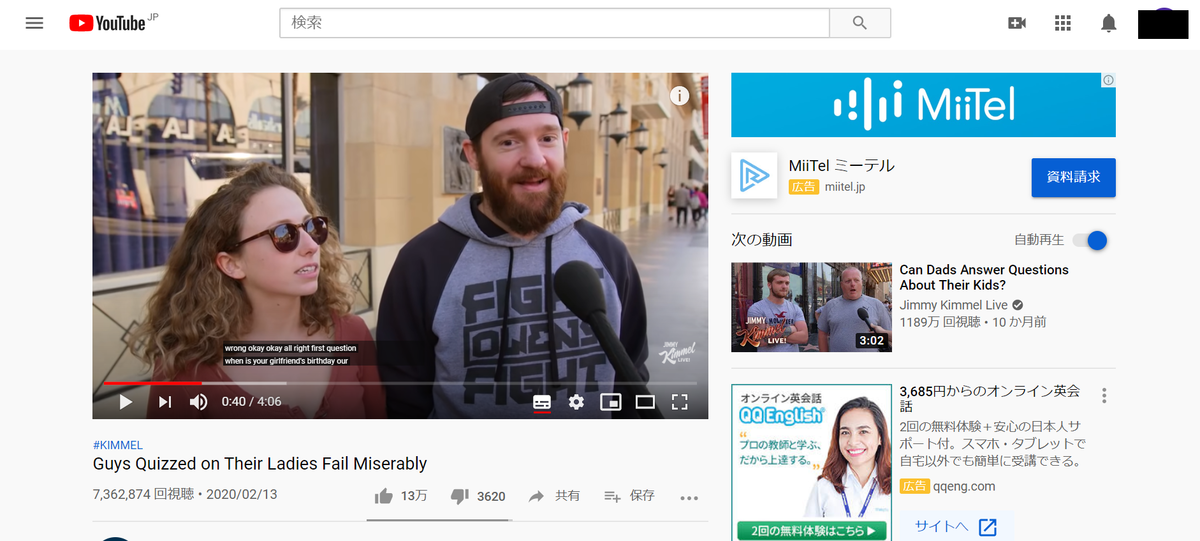This screenshot has height=541, width=1200.
Task: Open the #KIMMEL hashtag link
Action: pyautogui.click(x=118, y=444)
